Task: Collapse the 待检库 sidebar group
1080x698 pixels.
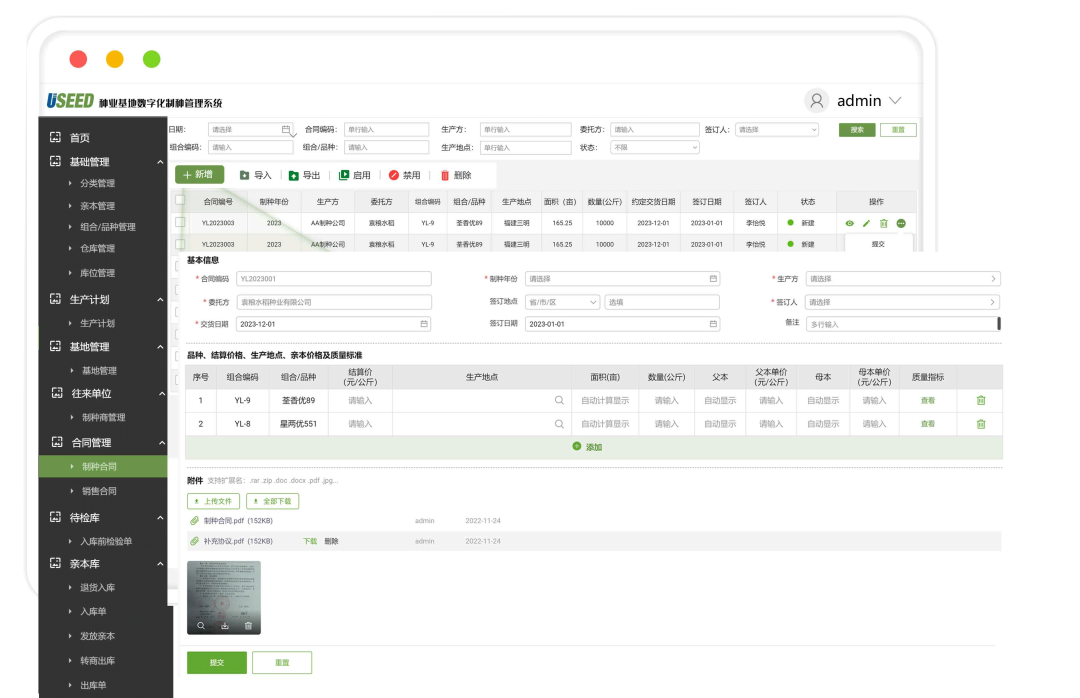Action: pos(160,517)
